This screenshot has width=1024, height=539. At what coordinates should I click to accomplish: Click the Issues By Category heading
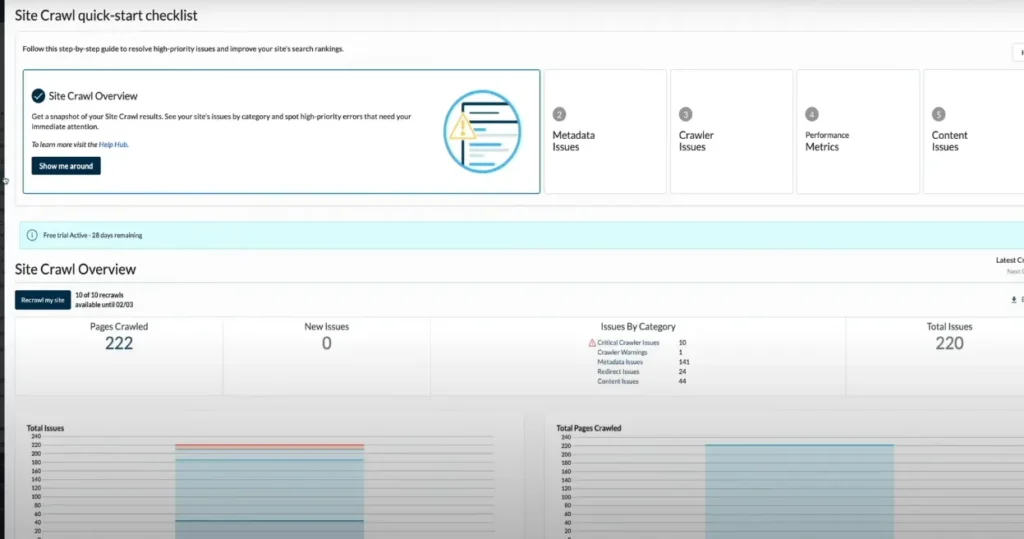(638, 327)
